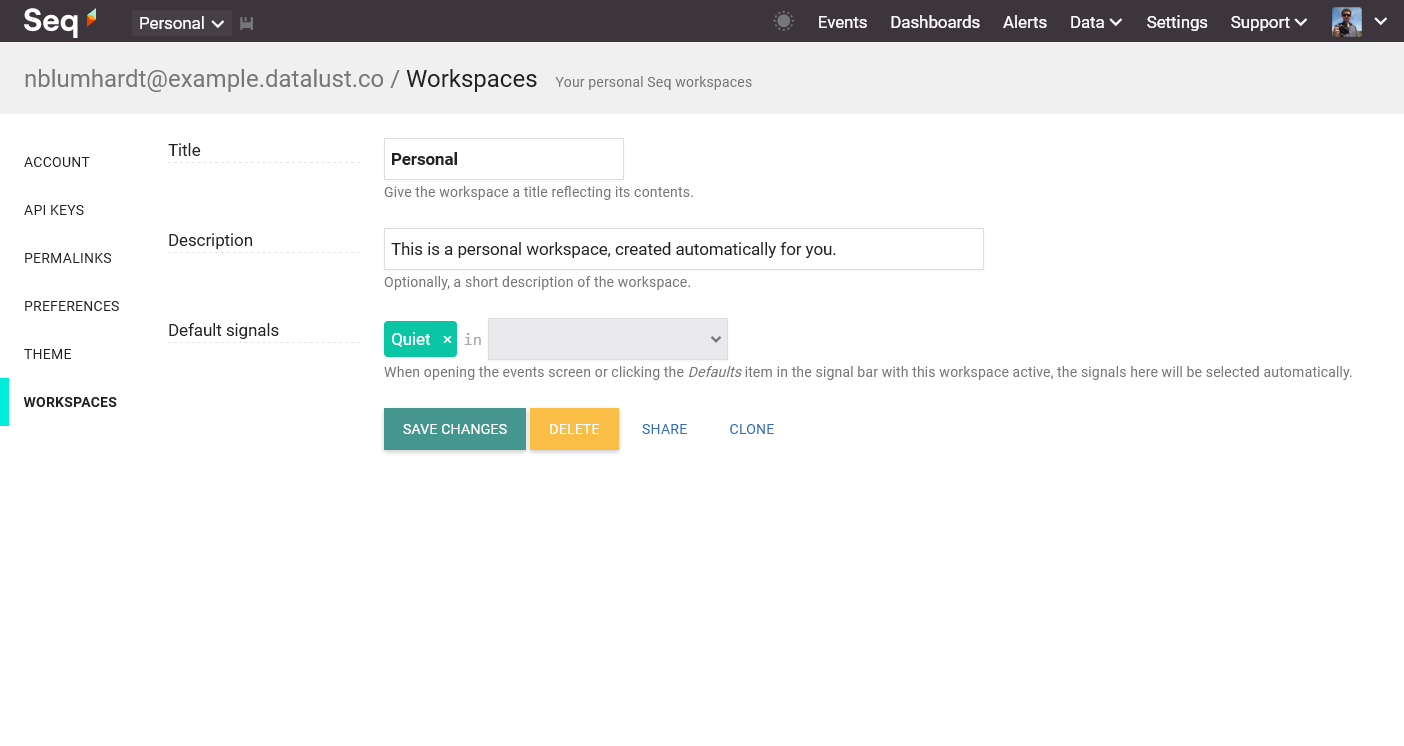Click the user avatar picture

click(1347, 22)
